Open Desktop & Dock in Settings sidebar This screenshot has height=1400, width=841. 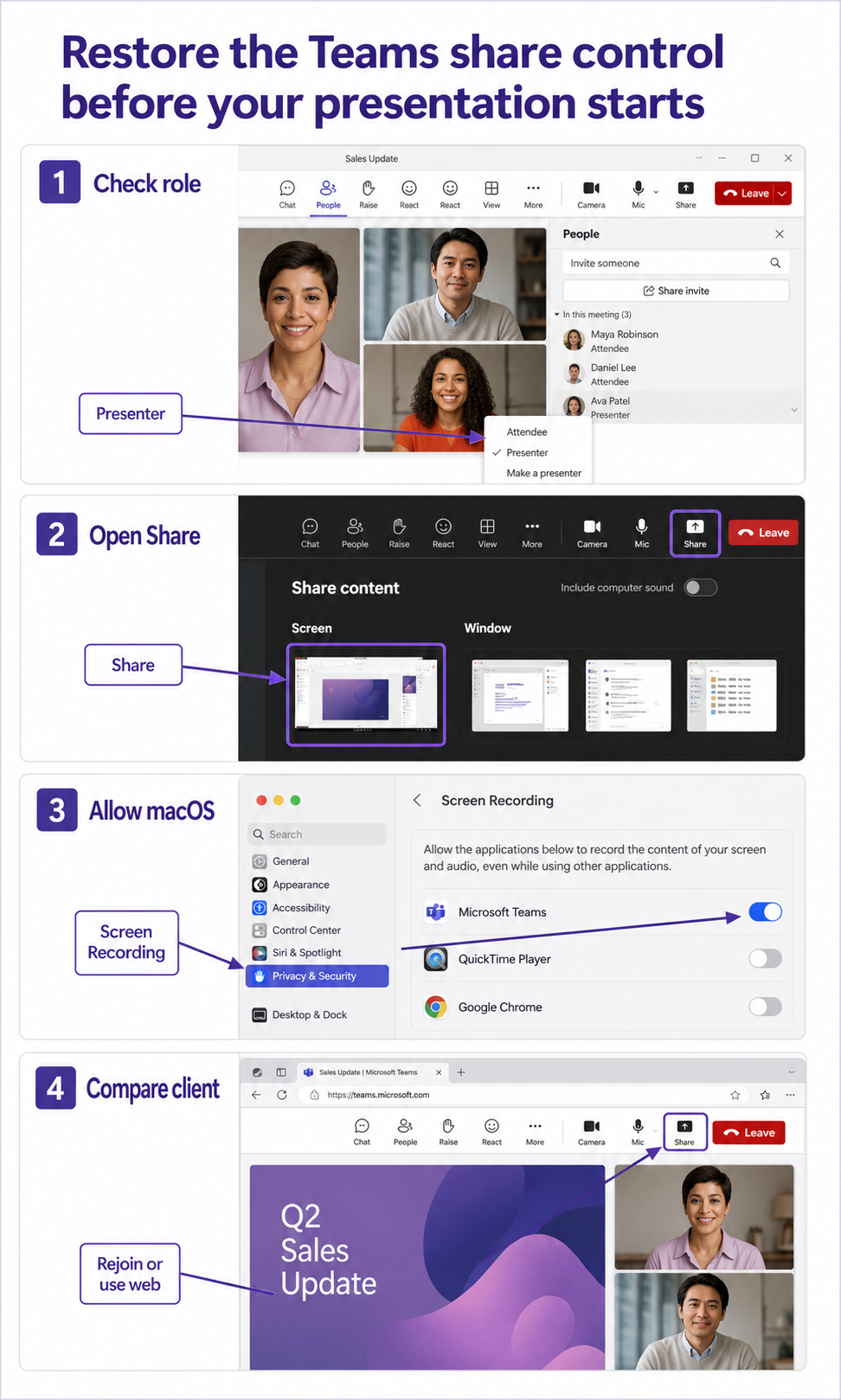pos(317,1015)
